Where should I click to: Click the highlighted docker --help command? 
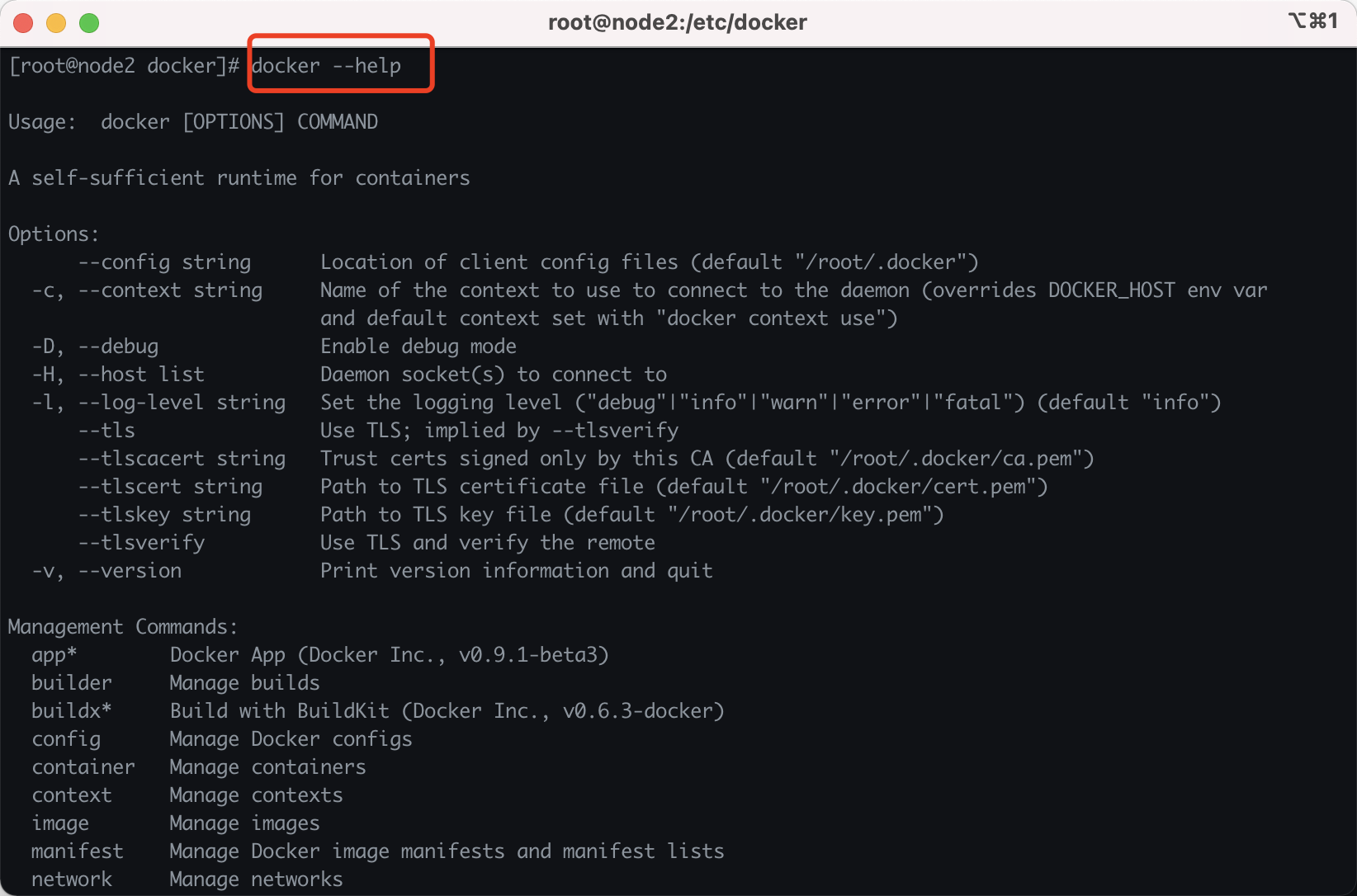tap(327, 66)
